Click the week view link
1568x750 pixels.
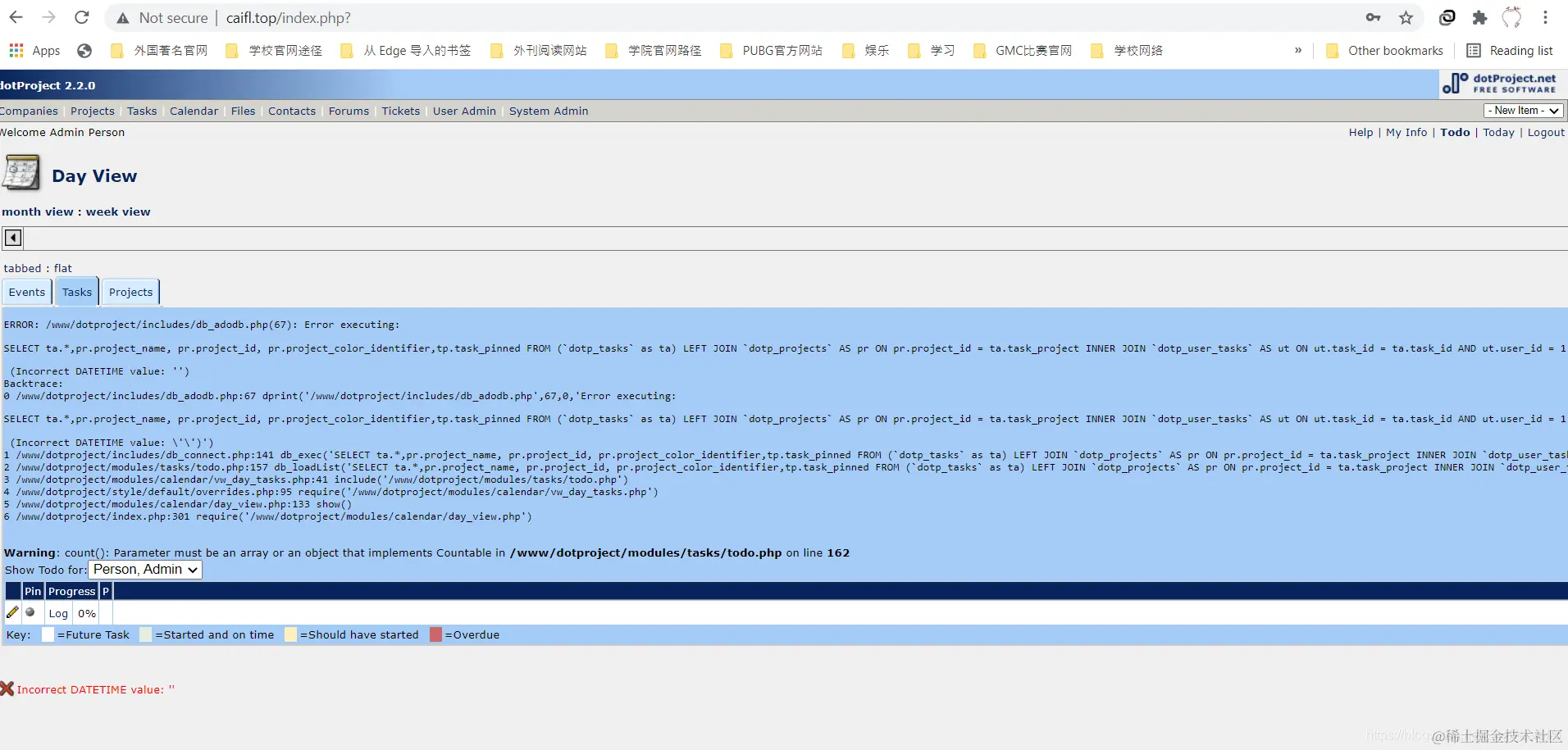point(118,211)
